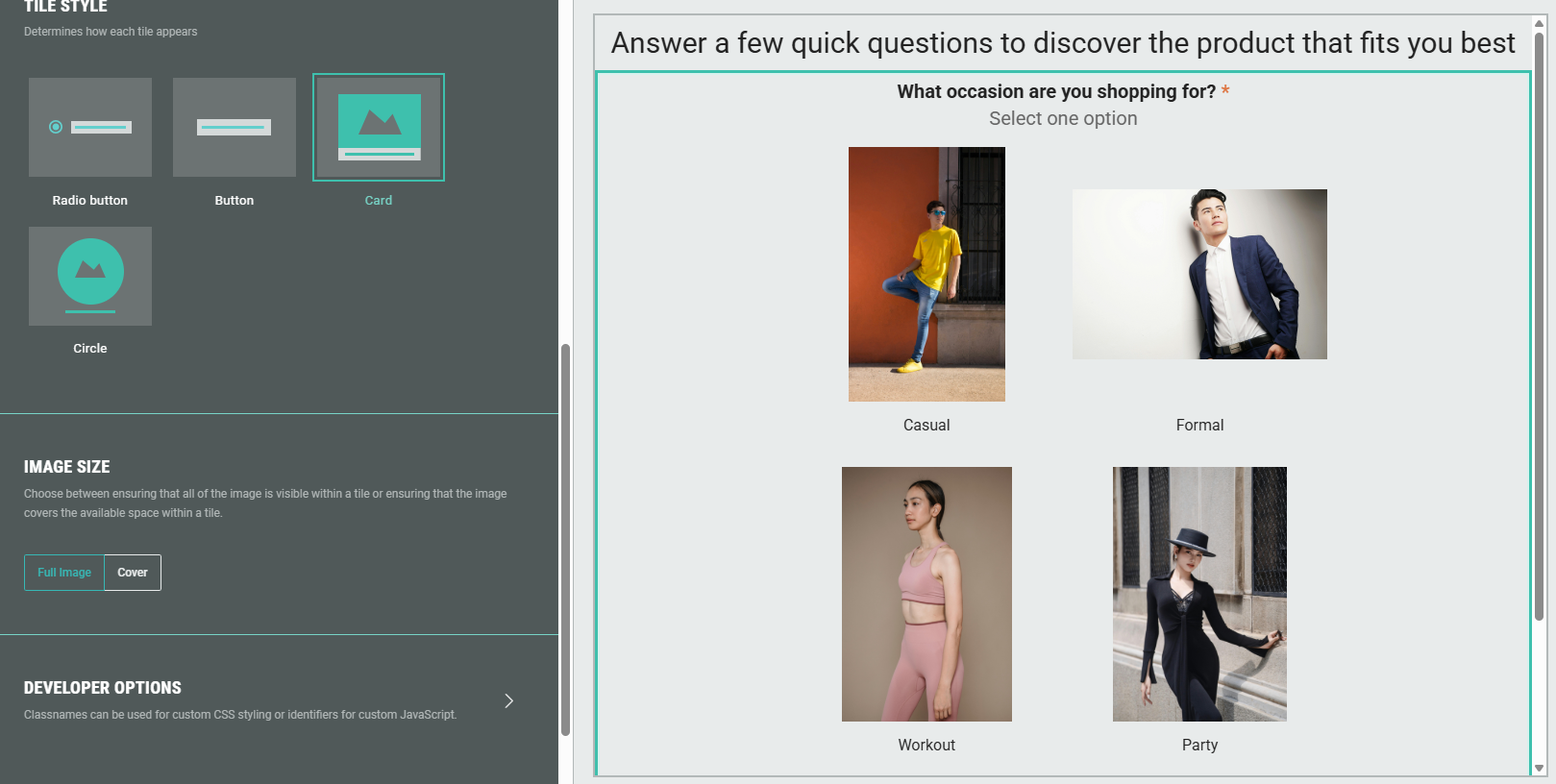Choose the Button tile style icon
Image resolution: width=1556 pixels, height=784 pixels.
[x=235, y=127]
